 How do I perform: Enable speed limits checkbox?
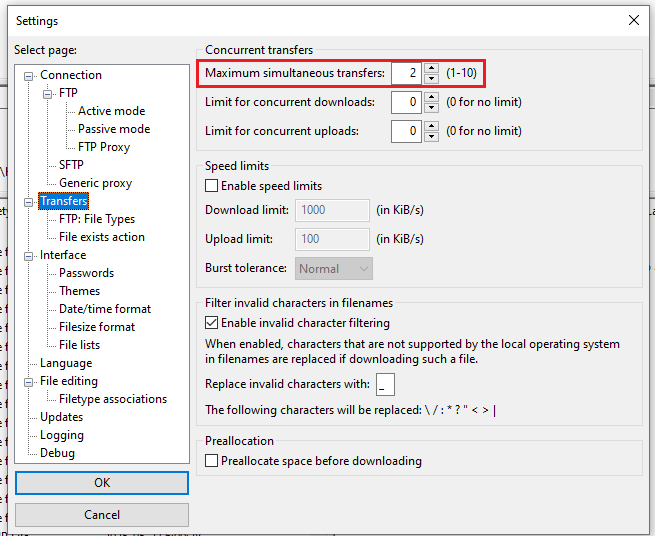coord(212,186)
